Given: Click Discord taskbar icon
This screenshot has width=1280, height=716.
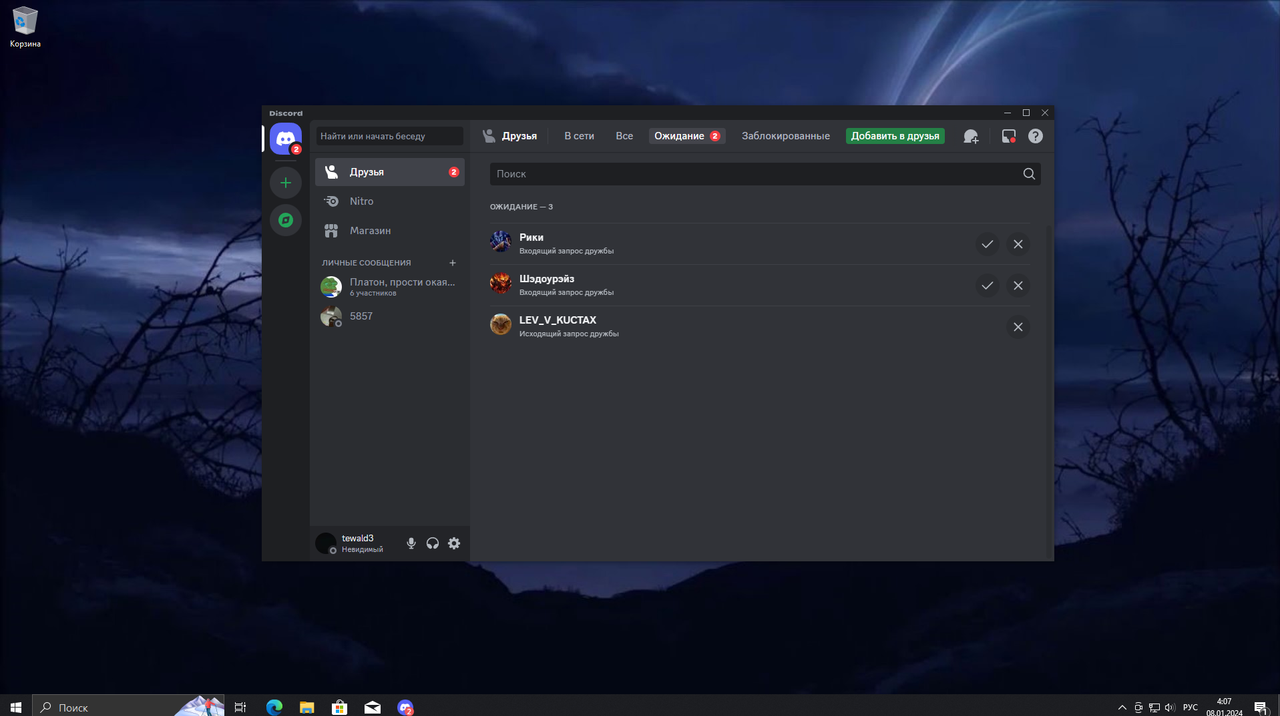Looking at the screenshot, I should click(x=405, y=707).
